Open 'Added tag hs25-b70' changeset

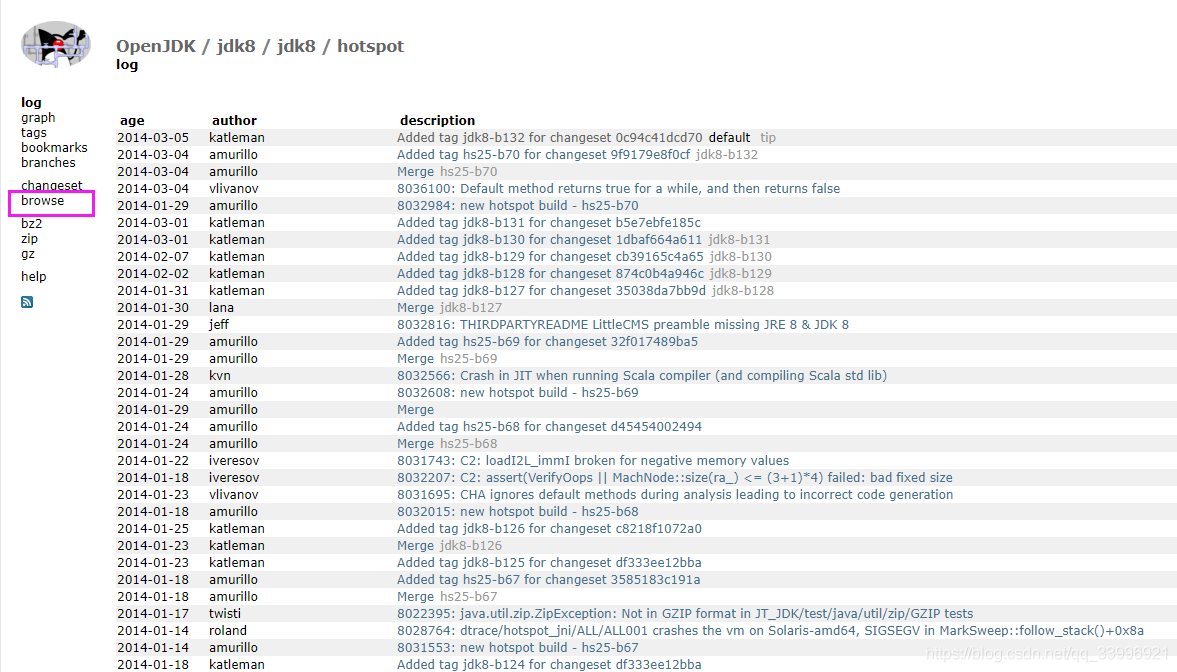click(543, 155)
